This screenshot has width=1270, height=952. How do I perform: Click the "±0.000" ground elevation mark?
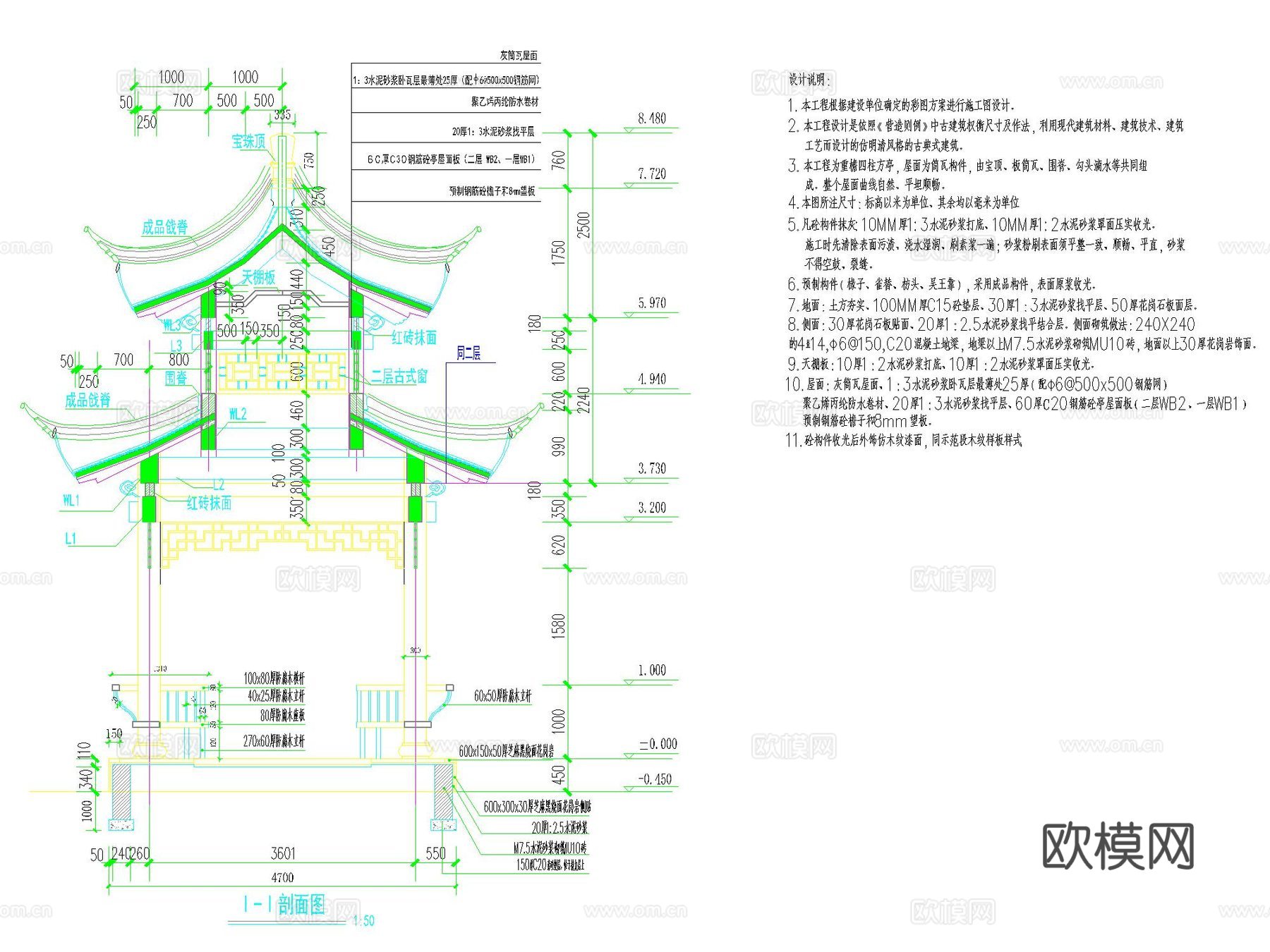click(658, 744)
